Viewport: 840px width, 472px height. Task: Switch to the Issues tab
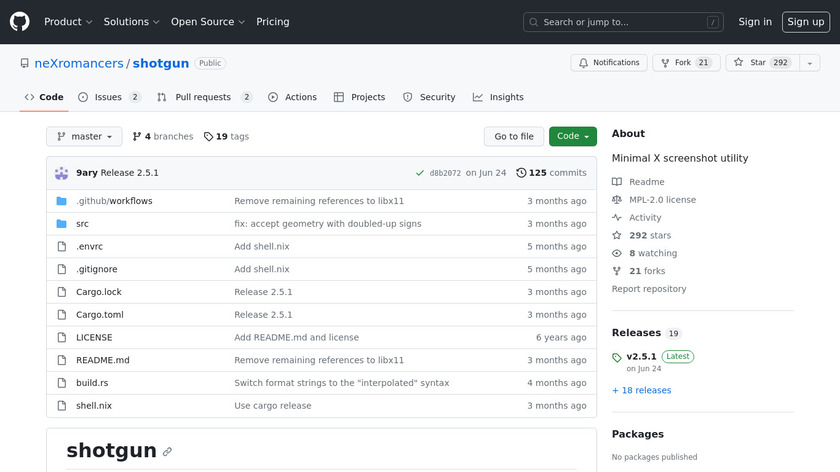pyautogui.click(x=108, y=97)
